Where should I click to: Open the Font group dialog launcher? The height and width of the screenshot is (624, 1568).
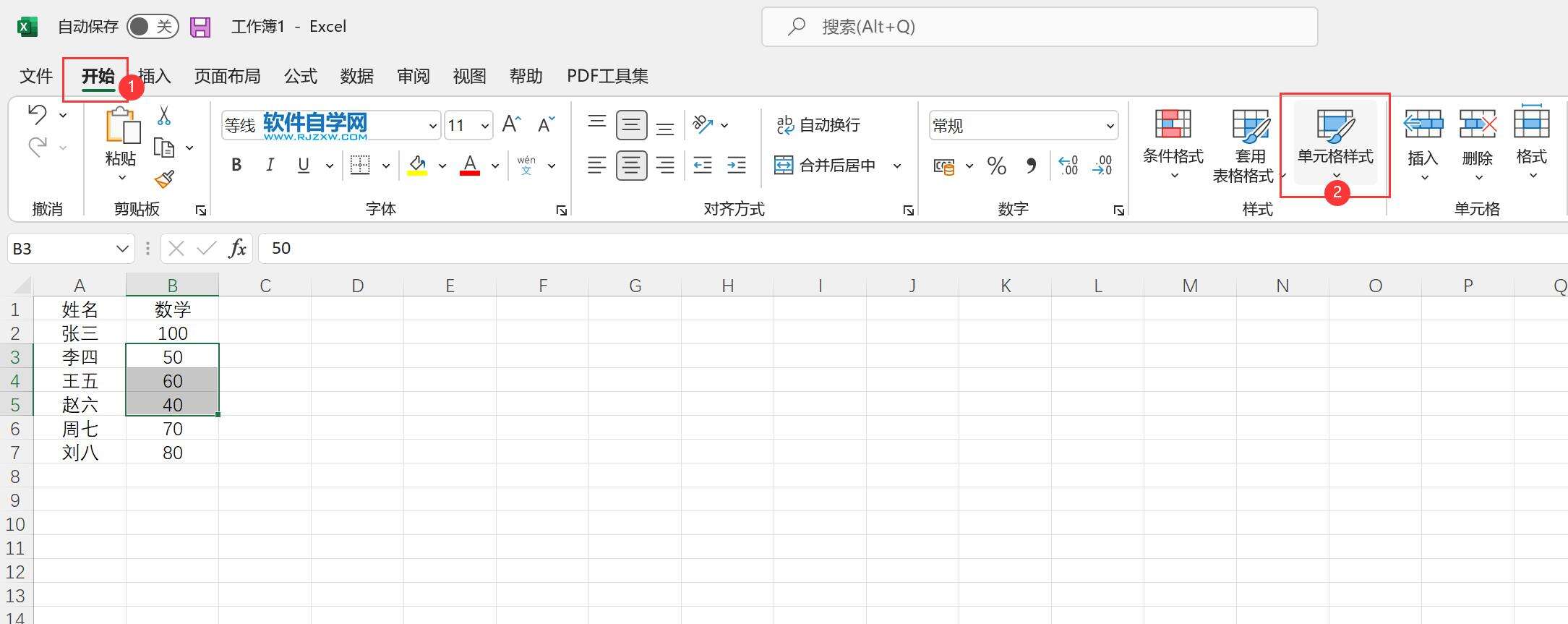tap(561, 210)
